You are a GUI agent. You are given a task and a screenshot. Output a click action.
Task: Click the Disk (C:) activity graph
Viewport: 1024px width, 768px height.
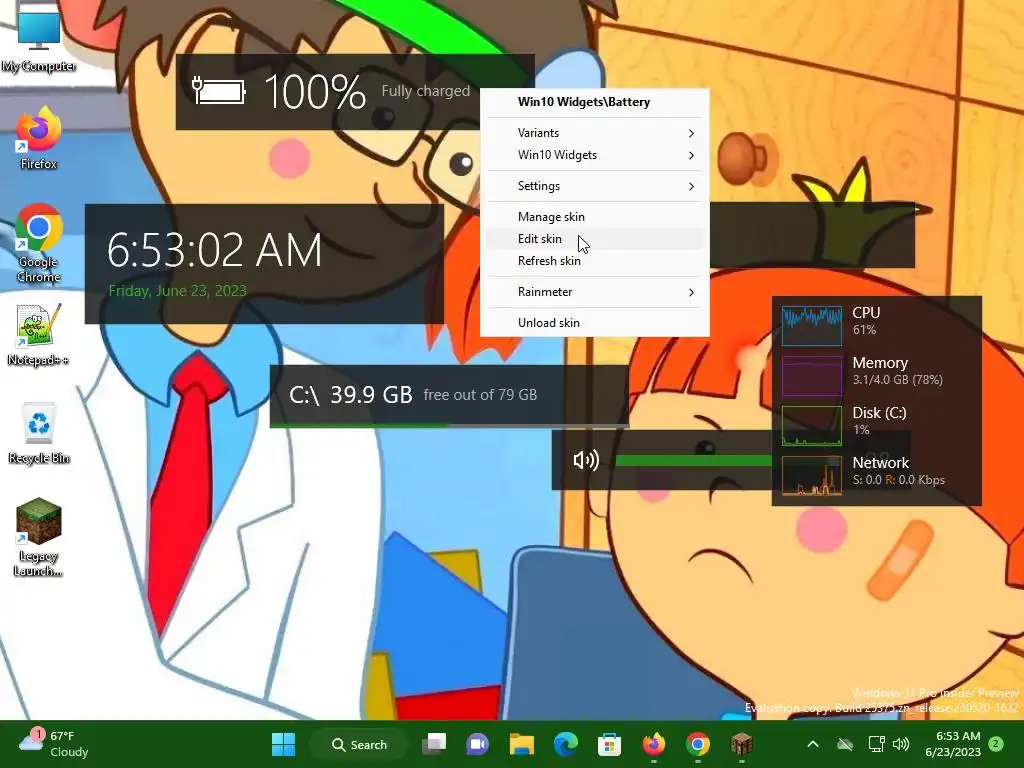[812, 425]
